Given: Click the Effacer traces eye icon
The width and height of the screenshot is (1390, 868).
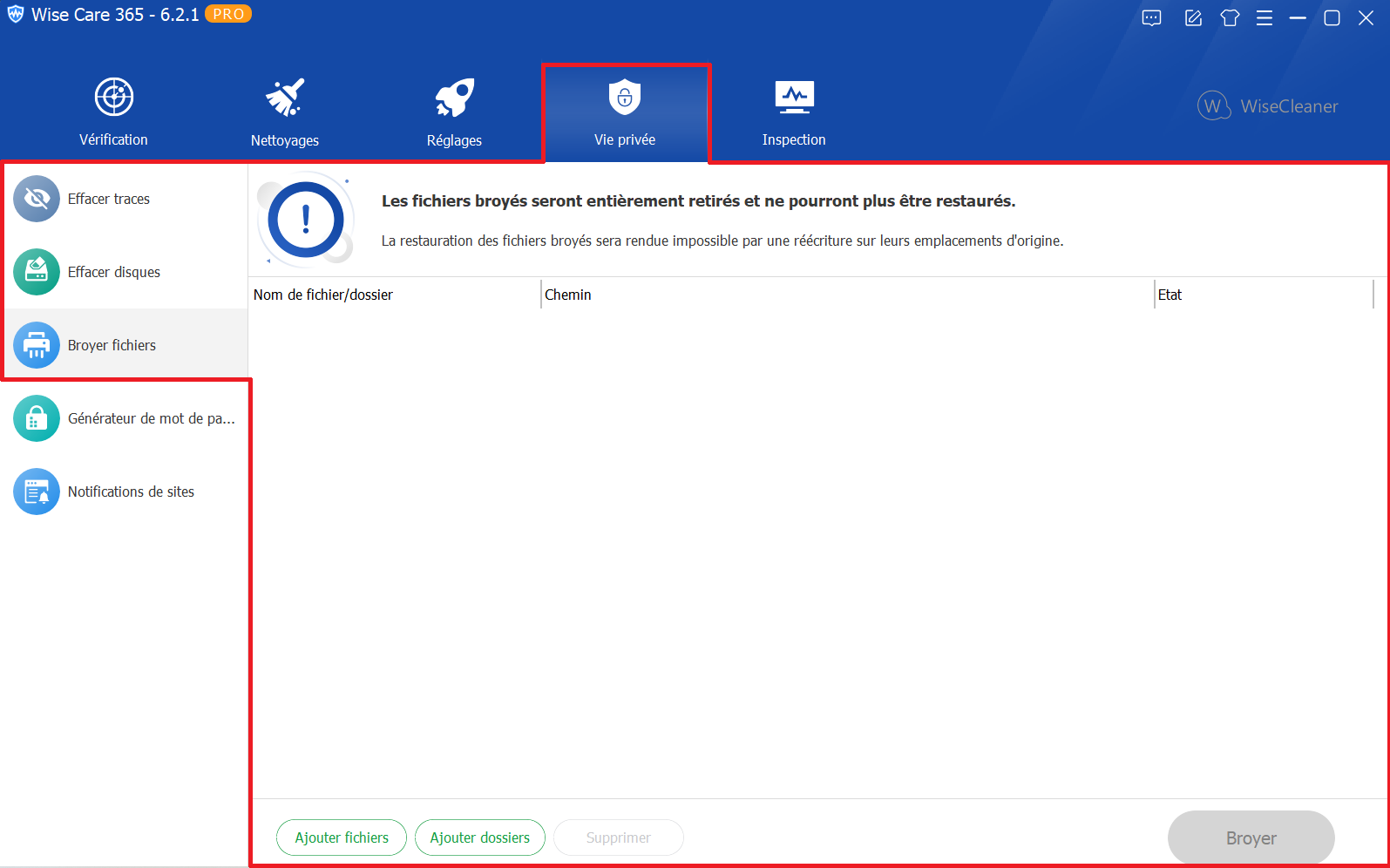Looking at the screenshot, I should [x=37, y=199].
